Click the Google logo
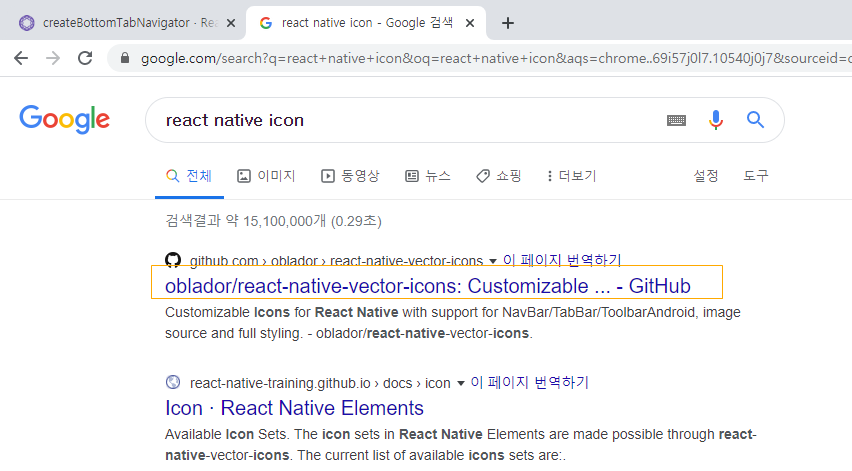This screenshot has width=852, height=471. click(65, 120)
